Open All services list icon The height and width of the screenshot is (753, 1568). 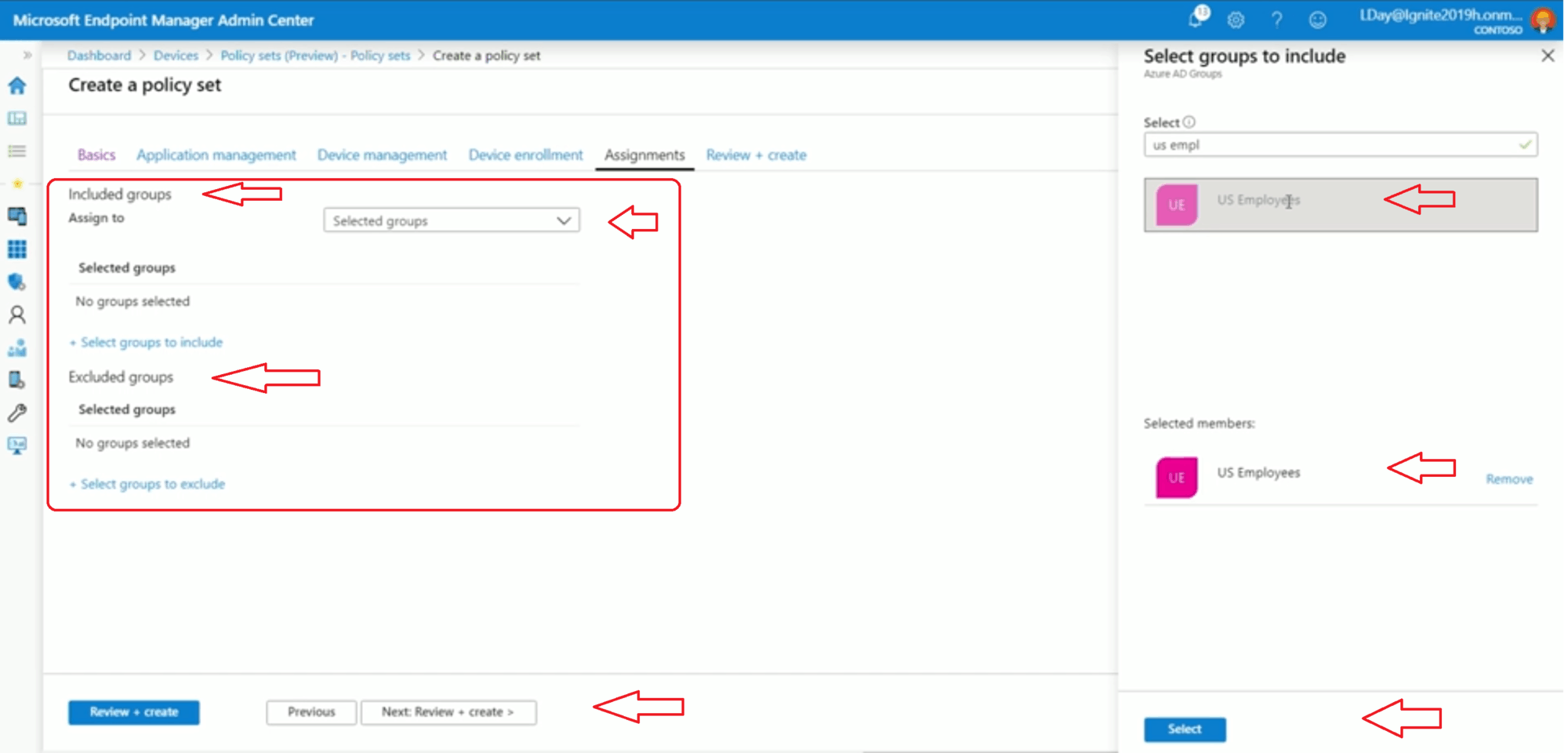(x=16, y=151)
